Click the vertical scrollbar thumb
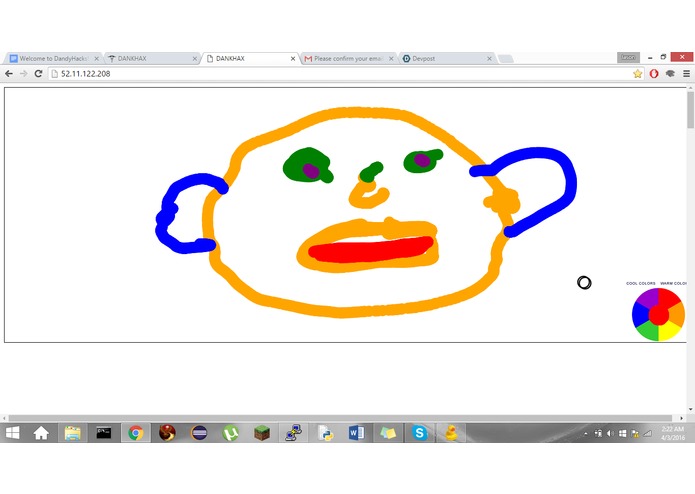 [x=691, y=110]
